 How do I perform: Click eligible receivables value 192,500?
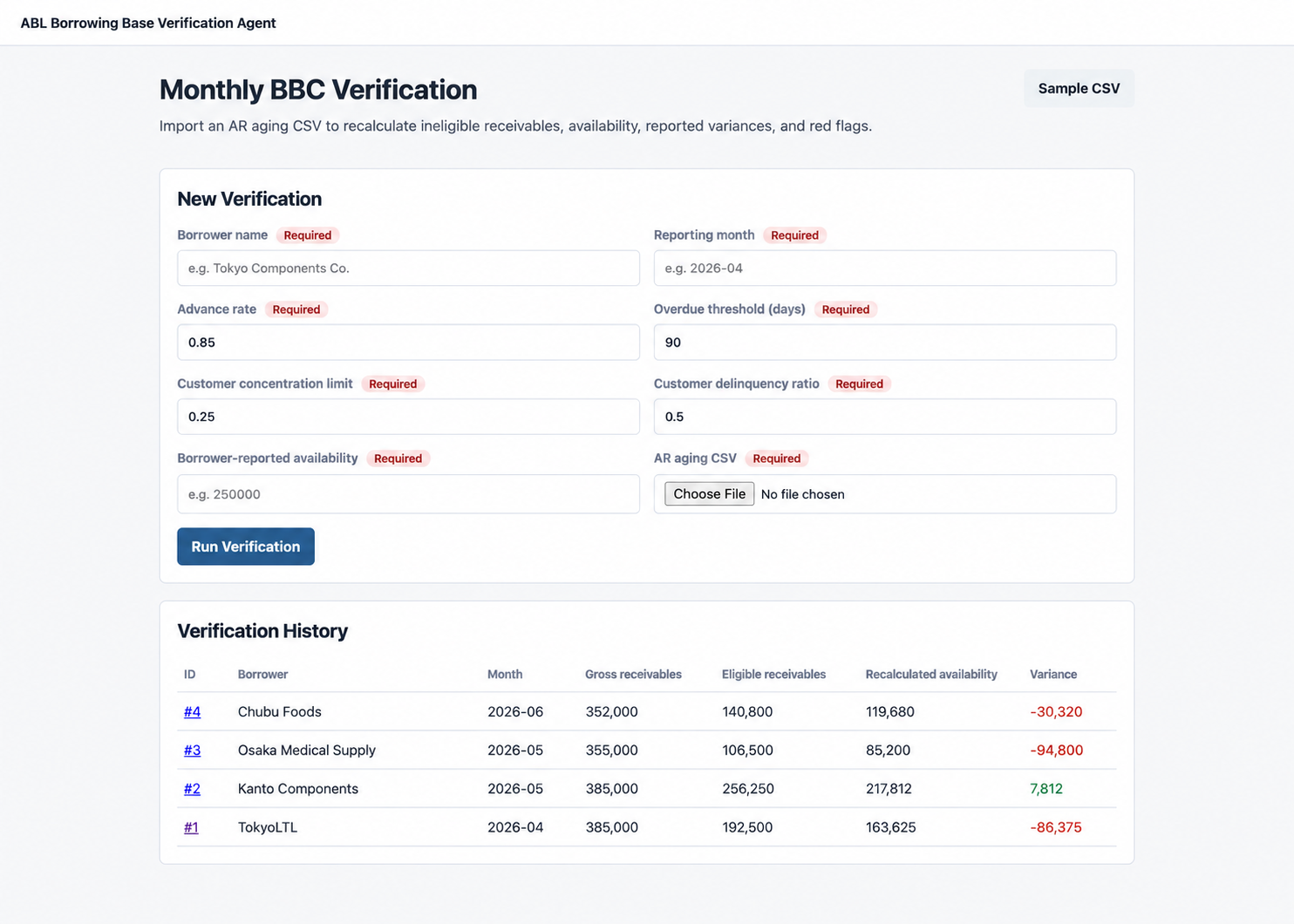747,827
